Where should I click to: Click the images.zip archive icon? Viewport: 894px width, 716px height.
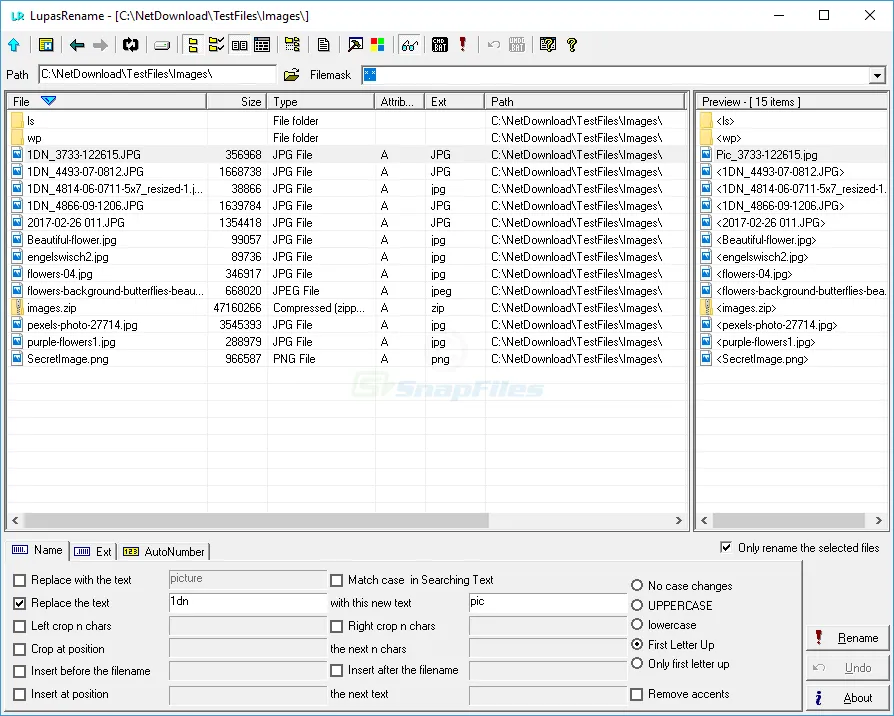coord(17,308)
